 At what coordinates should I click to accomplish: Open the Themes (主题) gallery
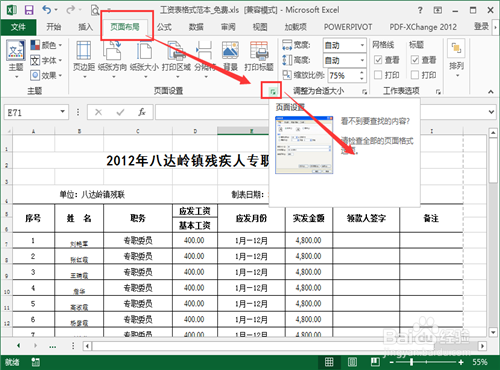[x=16, y=58]
